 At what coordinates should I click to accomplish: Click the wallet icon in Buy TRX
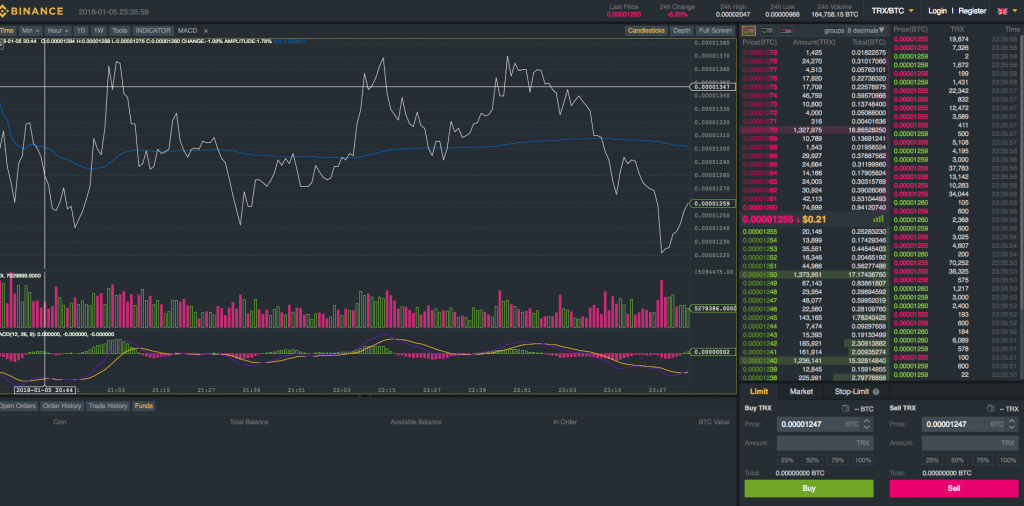pos(846,409)
